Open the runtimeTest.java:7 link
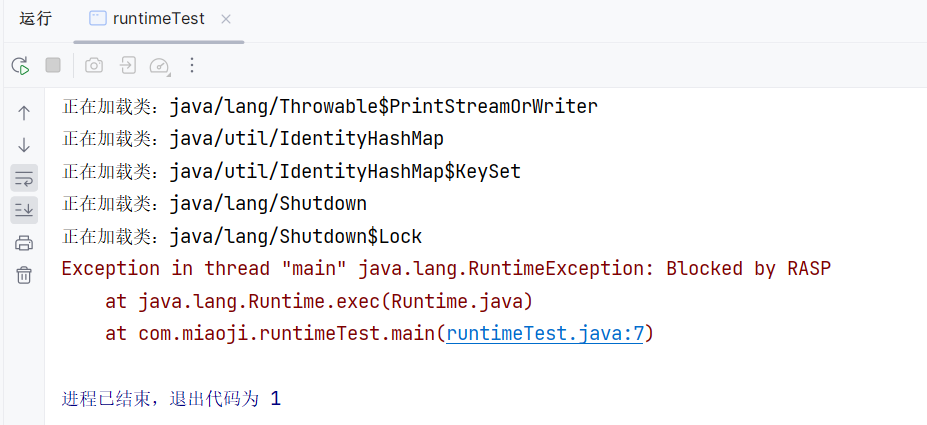927x425 pixels. coord(544,334)
